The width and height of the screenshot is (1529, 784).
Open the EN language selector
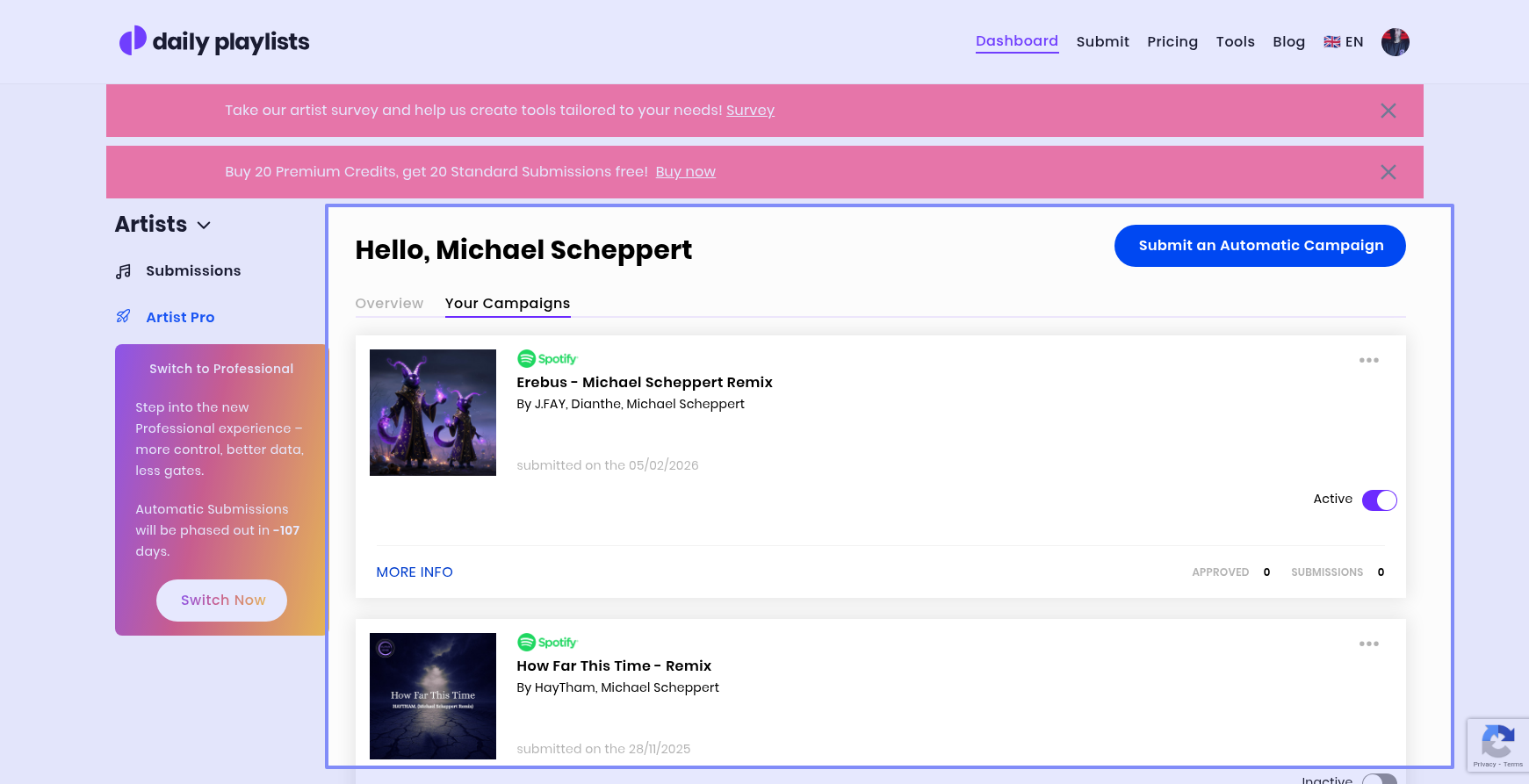pos(1343,41)
